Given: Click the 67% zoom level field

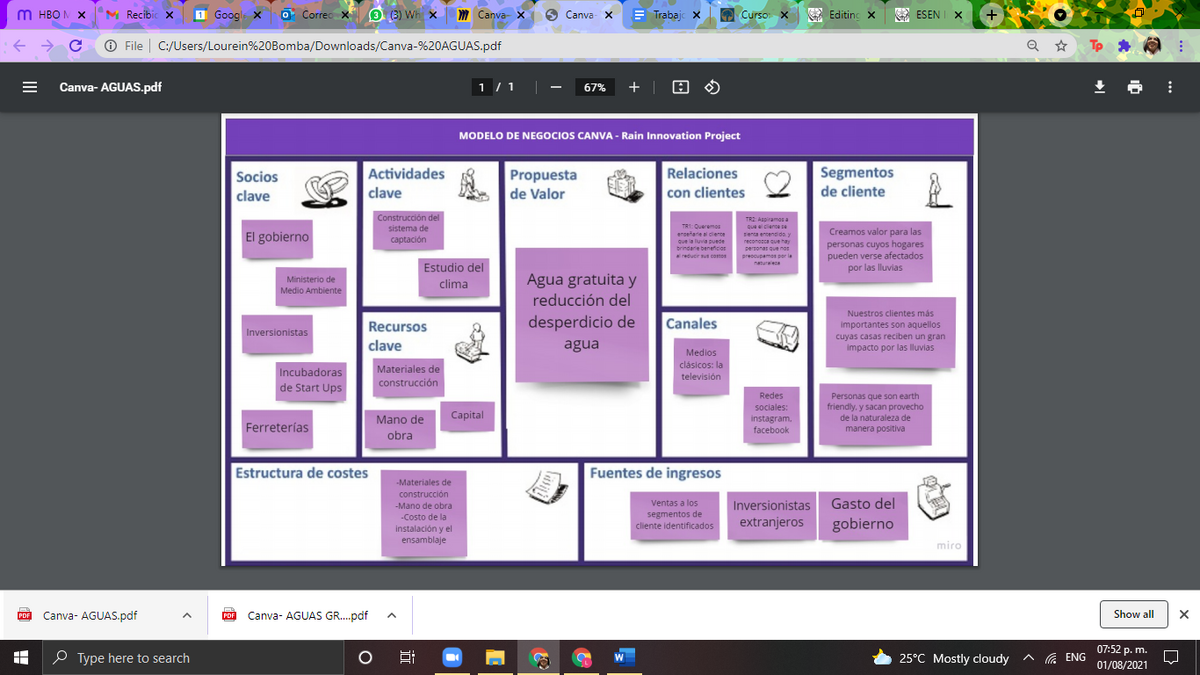Looking at the screenshot, I should coord(594,87).
